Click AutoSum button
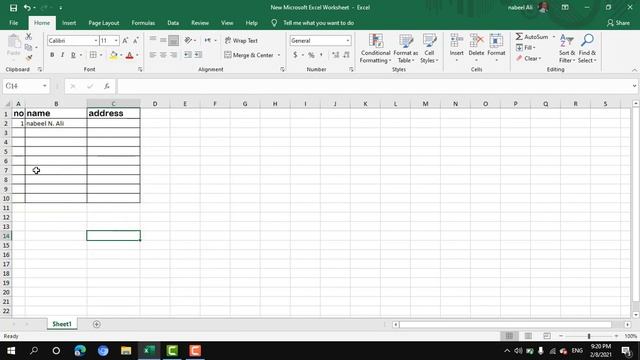640x360 pixels. [532, 37]
